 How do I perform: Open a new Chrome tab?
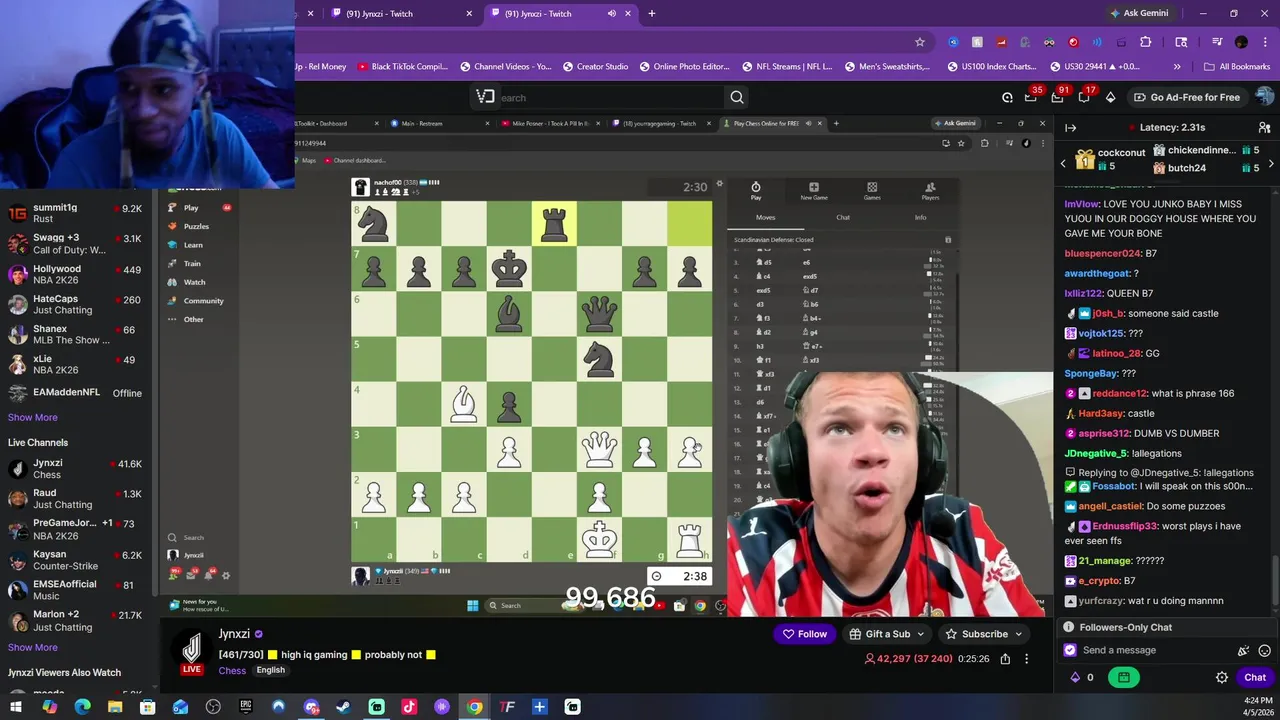point(652,14)
